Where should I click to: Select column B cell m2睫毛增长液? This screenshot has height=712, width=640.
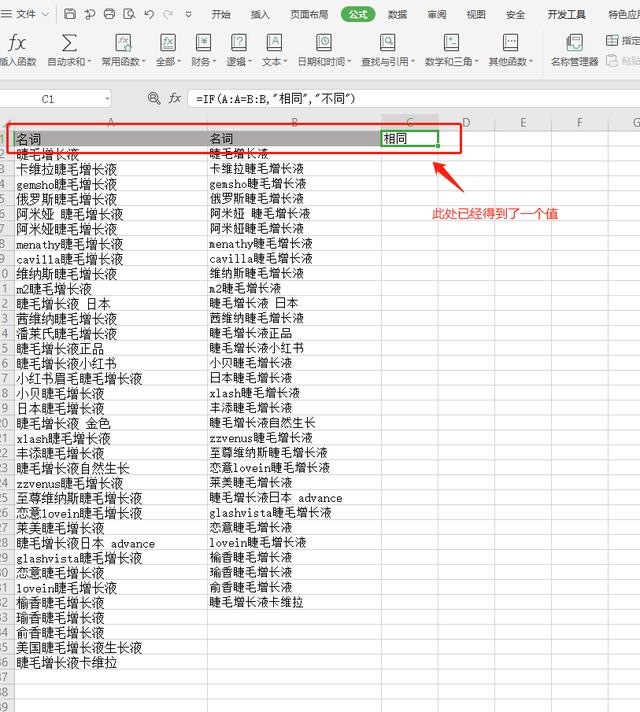tap(294, 288)
